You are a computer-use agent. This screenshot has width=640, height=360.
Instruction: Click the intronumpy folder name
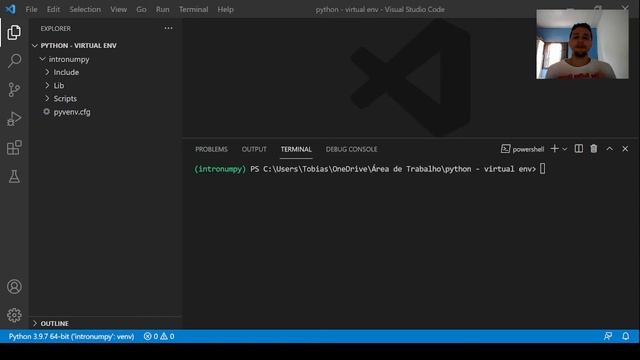click(x=69, y=59)
